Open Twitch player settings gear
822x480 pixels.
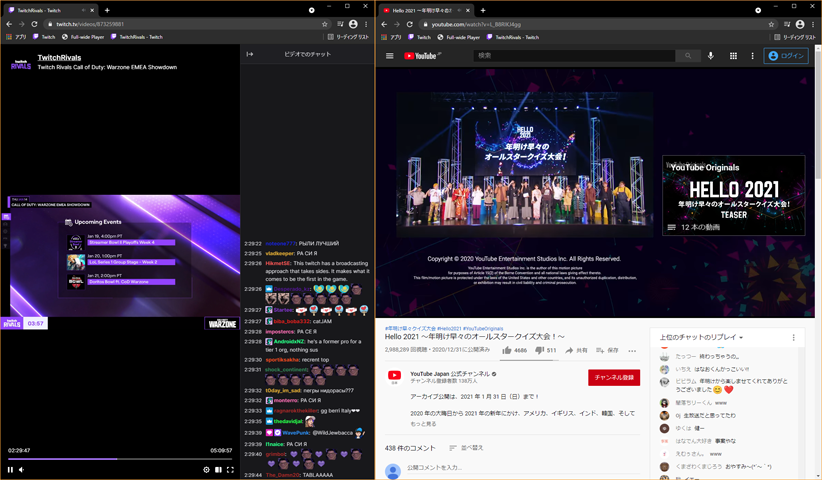(x=207, y=470)
